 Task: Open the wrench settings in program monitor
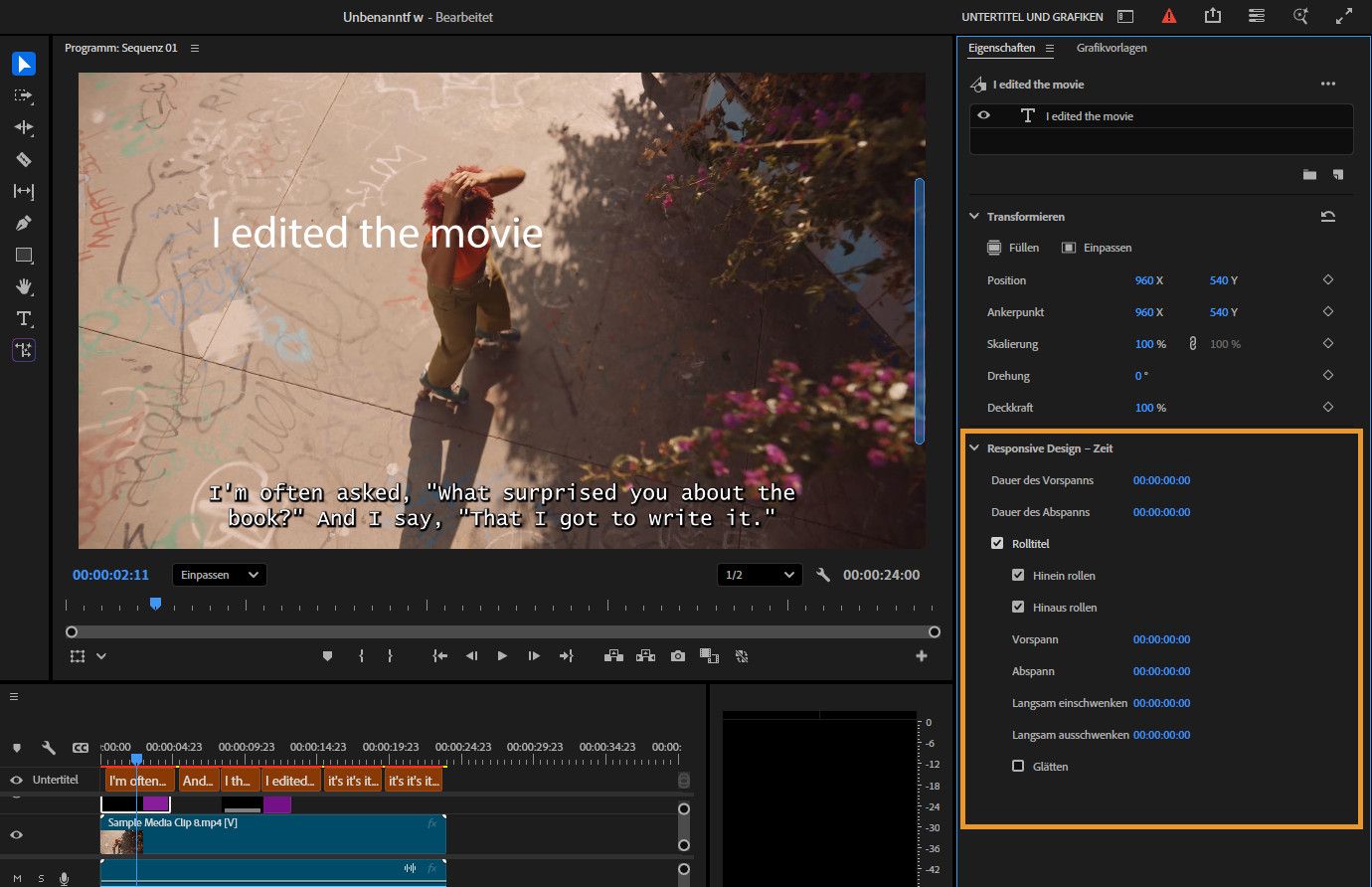[x=823, y=575]
